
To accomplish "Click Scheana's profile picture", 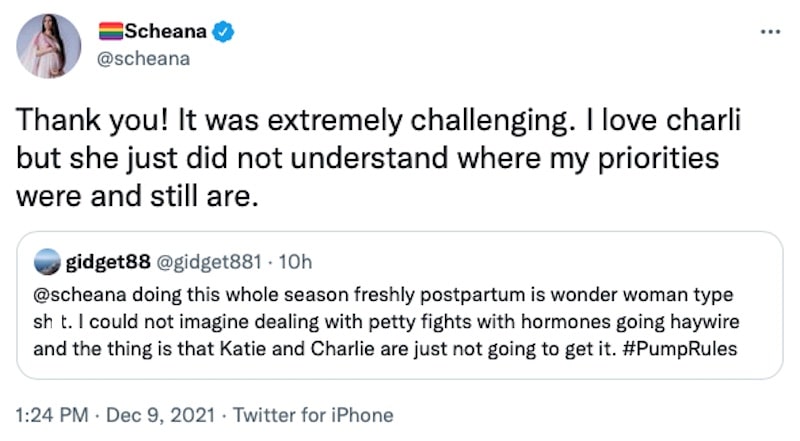I will [x=49, y=46].
